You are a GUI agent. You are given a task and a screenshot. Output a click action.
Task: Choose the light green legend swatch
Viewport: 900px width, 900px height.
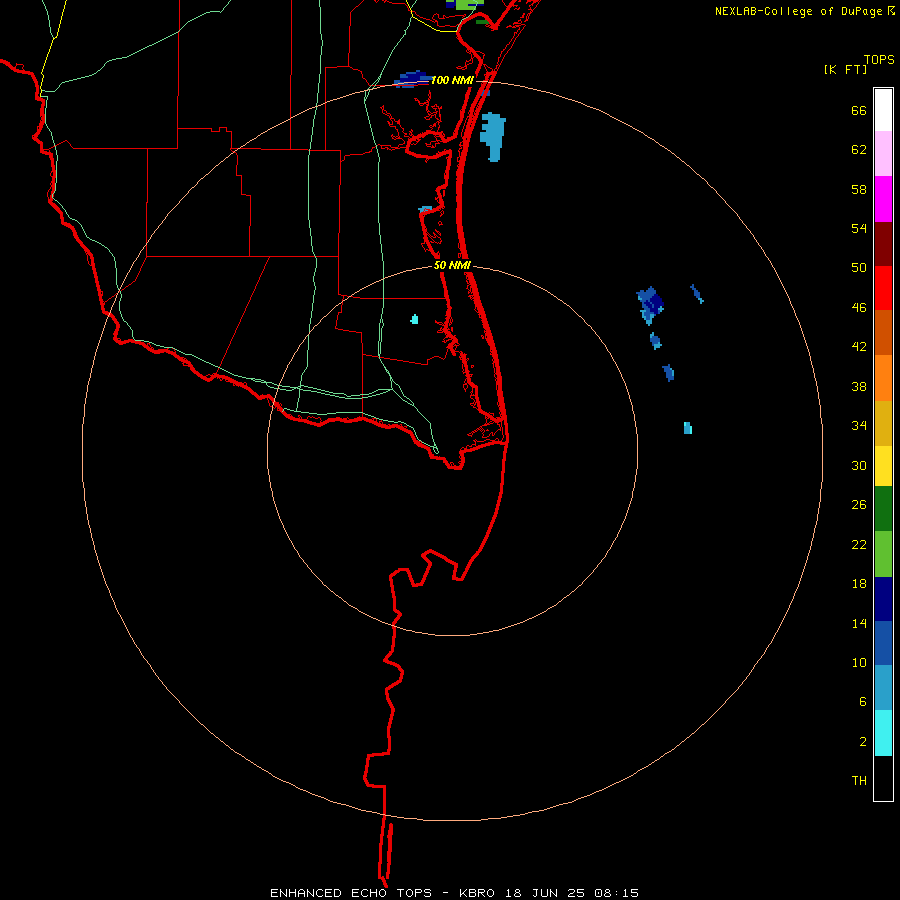[x=883, y=554]
